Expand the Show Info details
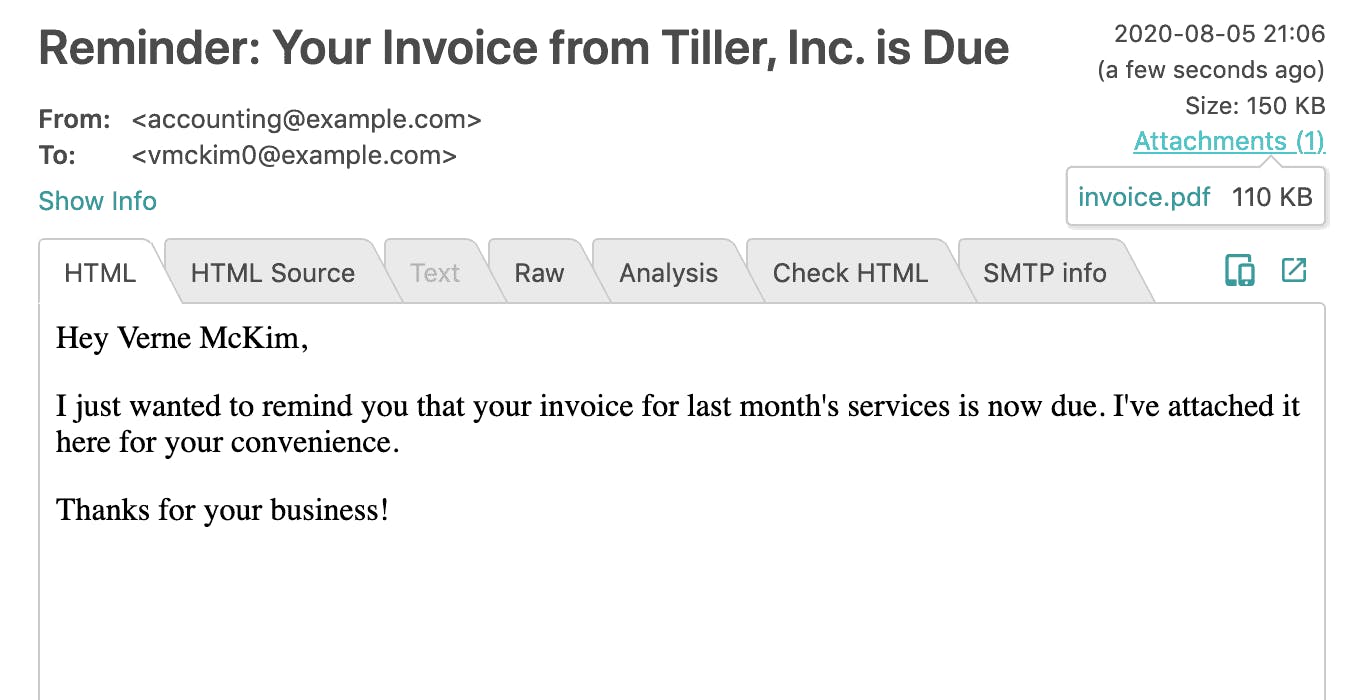Image resolution: width=1356 pixels, height=700 pixels. point(97,201)
